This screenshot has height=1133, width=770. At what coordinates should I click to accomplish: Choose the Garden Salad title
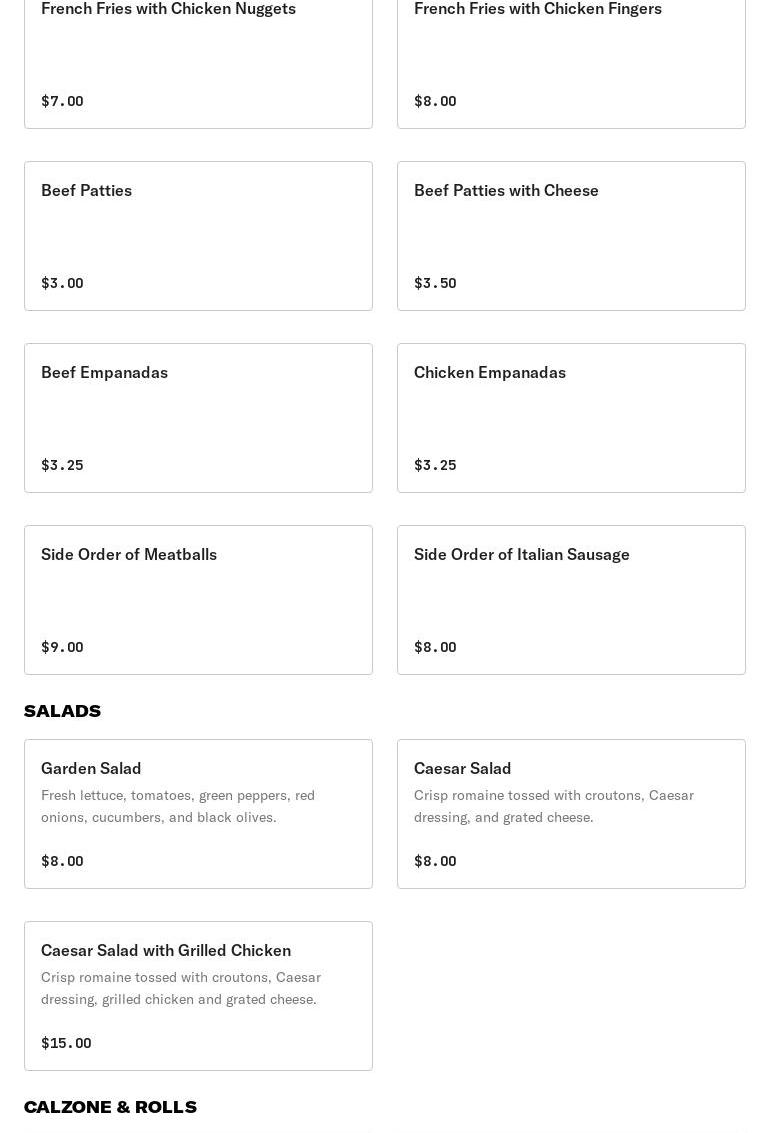pos(91,768)
